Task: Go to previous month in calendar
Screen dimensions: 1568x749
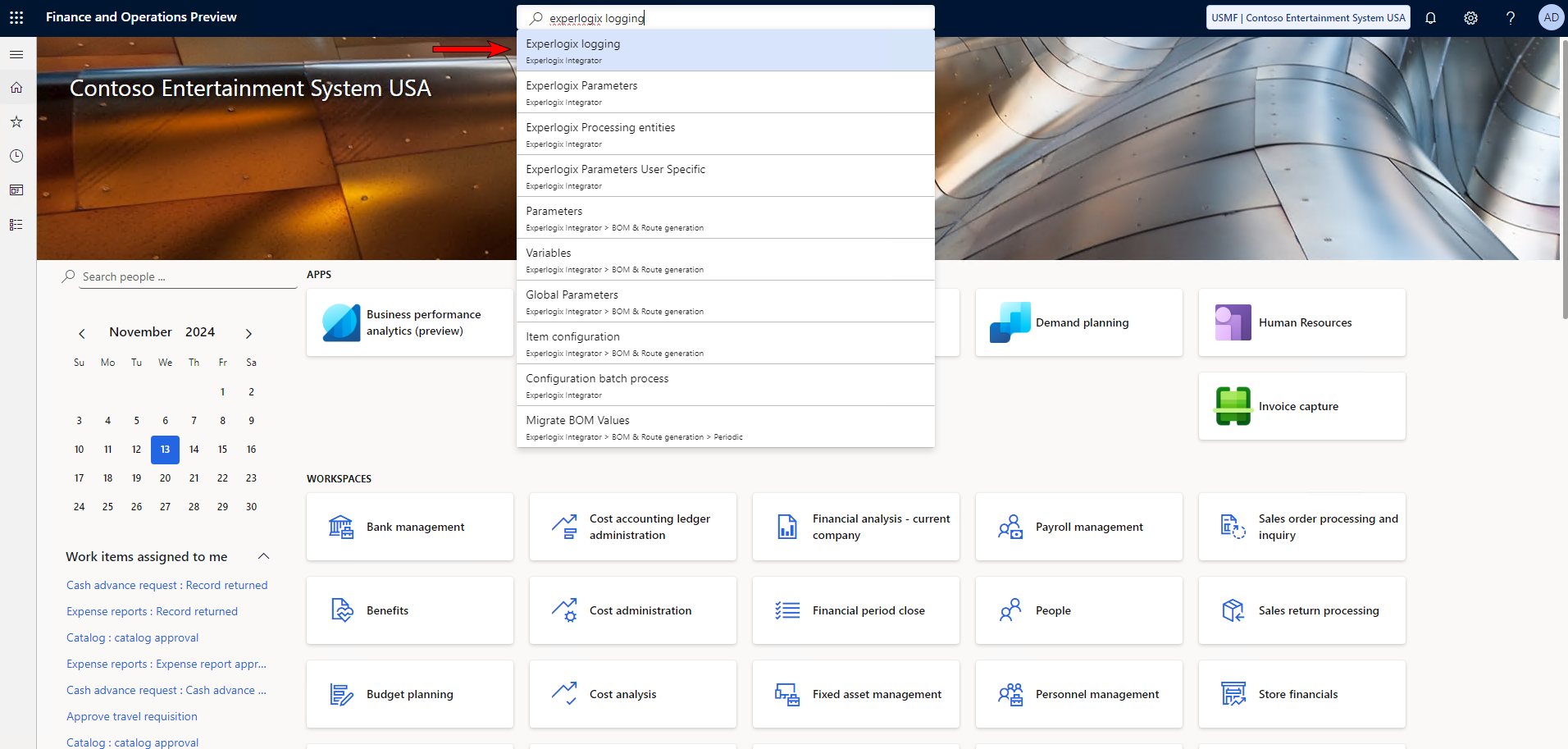Action: click(82, 333)
